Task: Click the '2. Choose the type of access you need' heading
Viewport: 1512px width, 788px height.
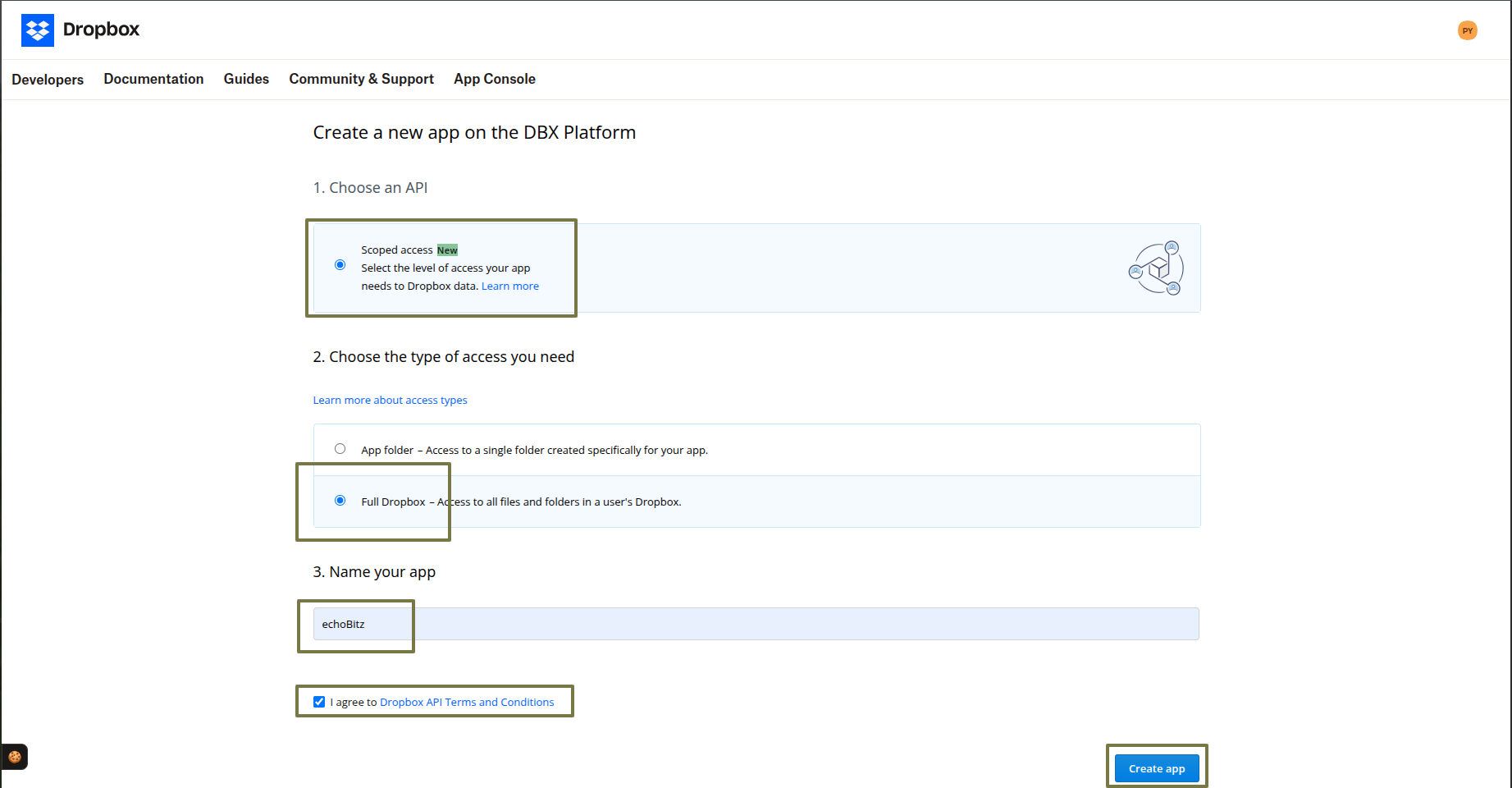Action: tap(444, 357)
